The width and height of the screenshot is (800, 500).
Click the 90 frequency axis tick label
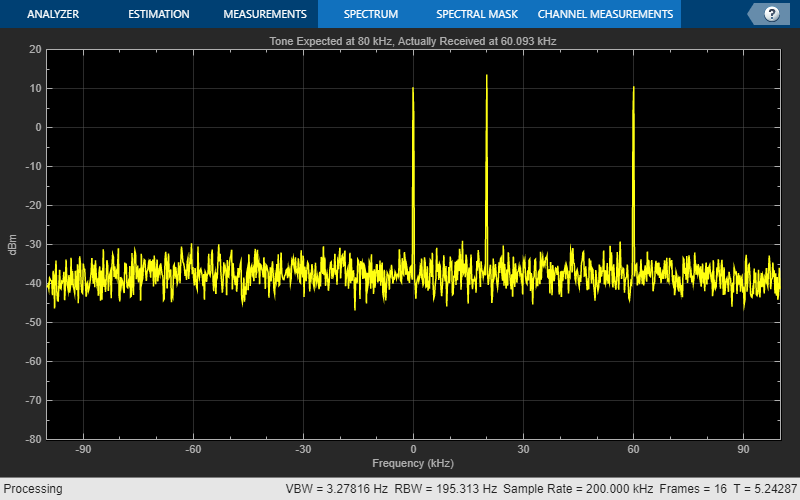[x=743, y=449]
